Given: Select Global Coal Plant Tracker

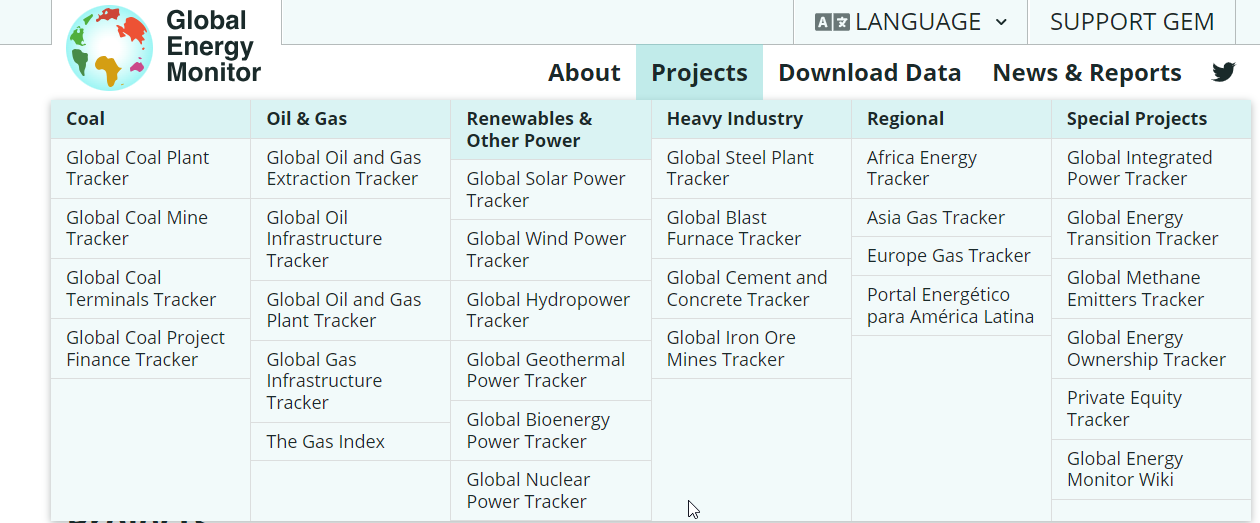Looking at the screenshot, I should [x=138, y=168].
